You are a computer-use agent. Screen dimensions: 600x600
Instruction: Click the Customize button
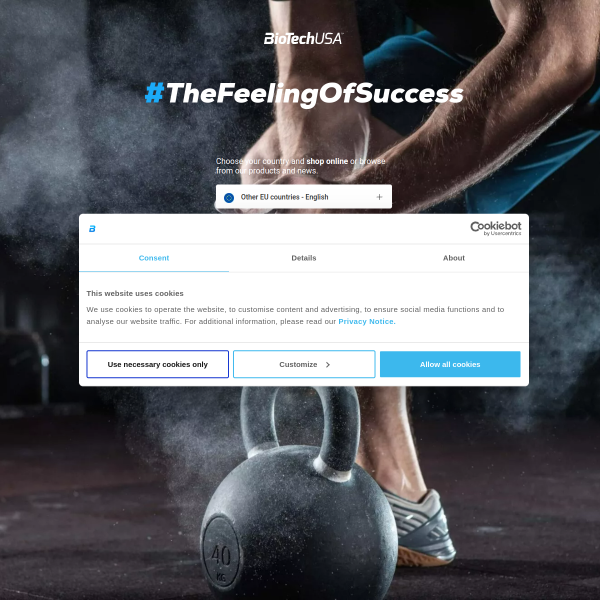coord(304,364)
